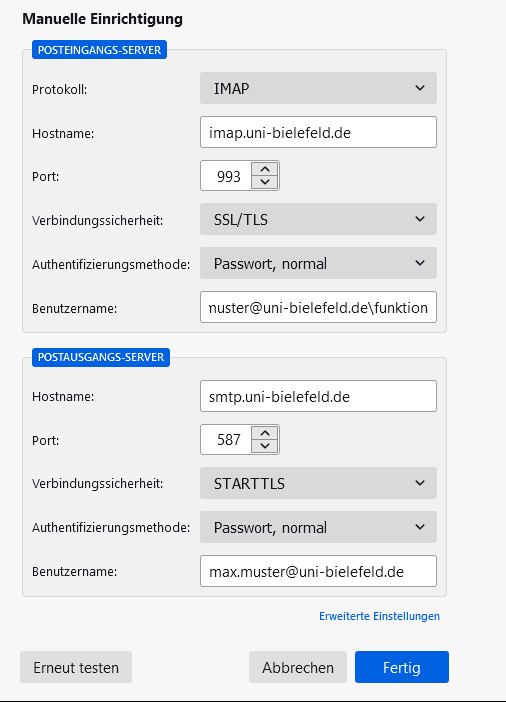This screenshot has height=702, width=506.
Task: Increase incoming server port with up arrow
Action: (x=265, y=169)
